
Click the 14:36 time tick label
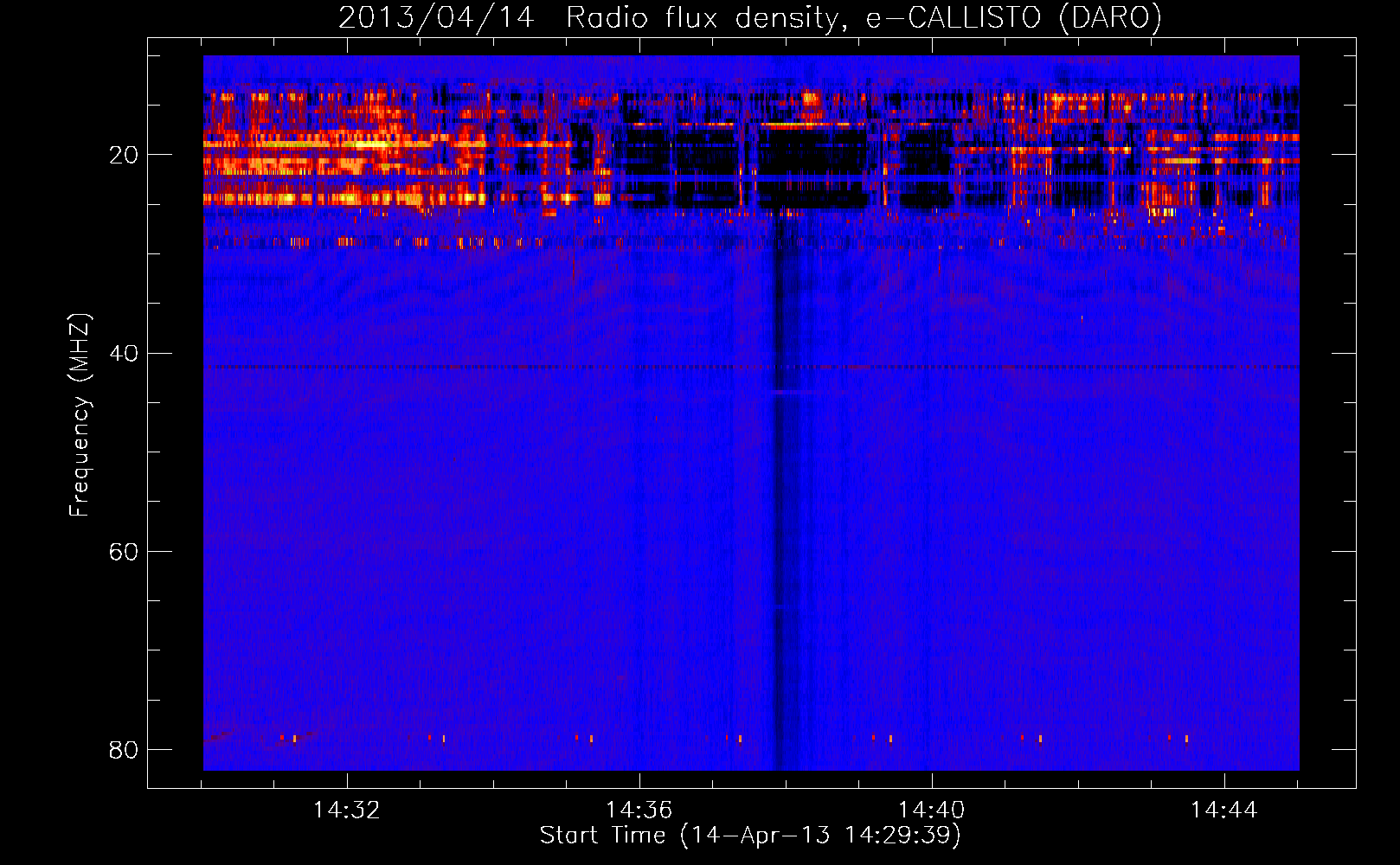[x=639, y=811]
